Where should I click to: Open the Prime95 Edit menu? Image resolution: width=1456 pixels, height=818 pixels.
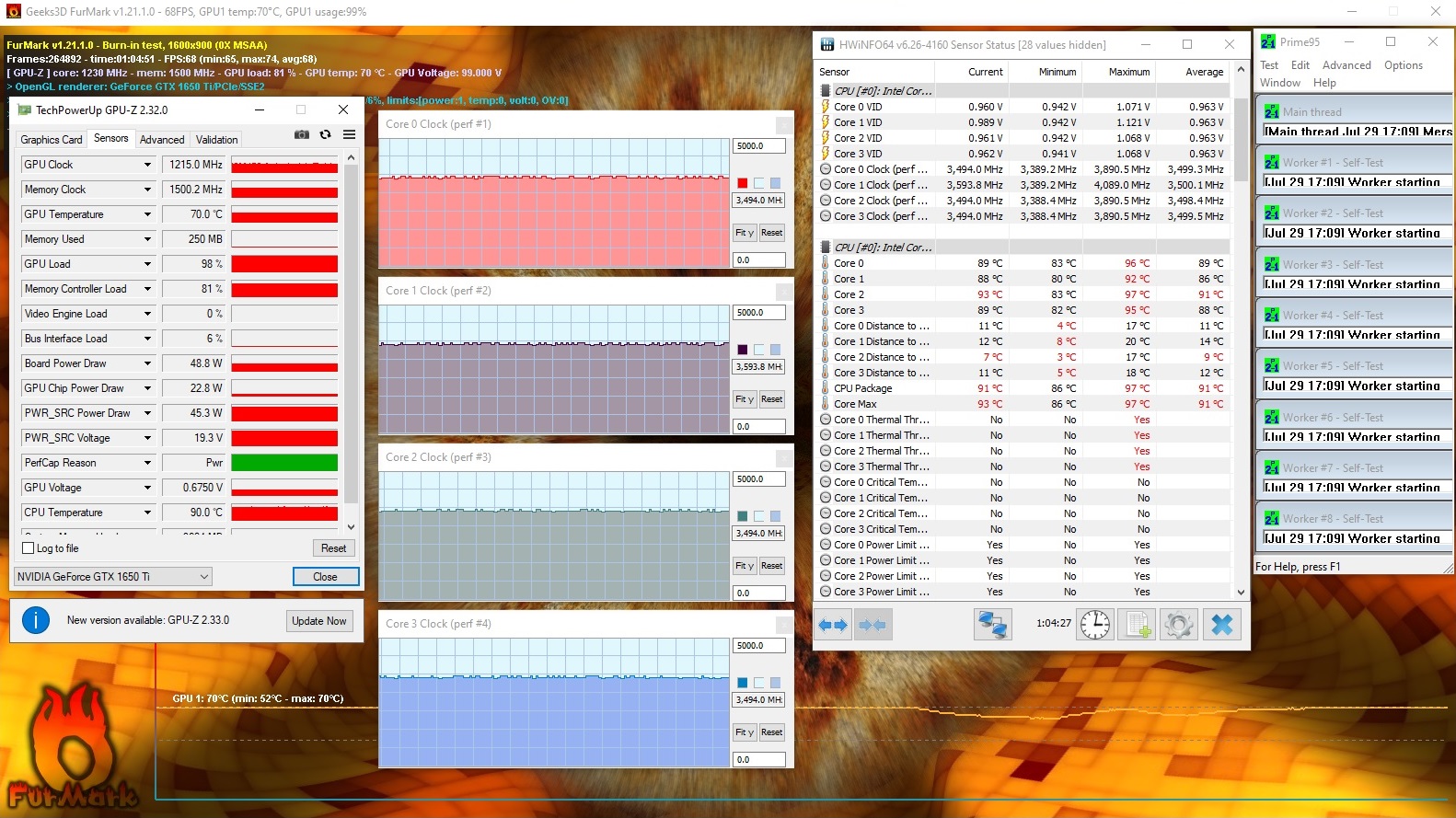[x=1300, y=65]
